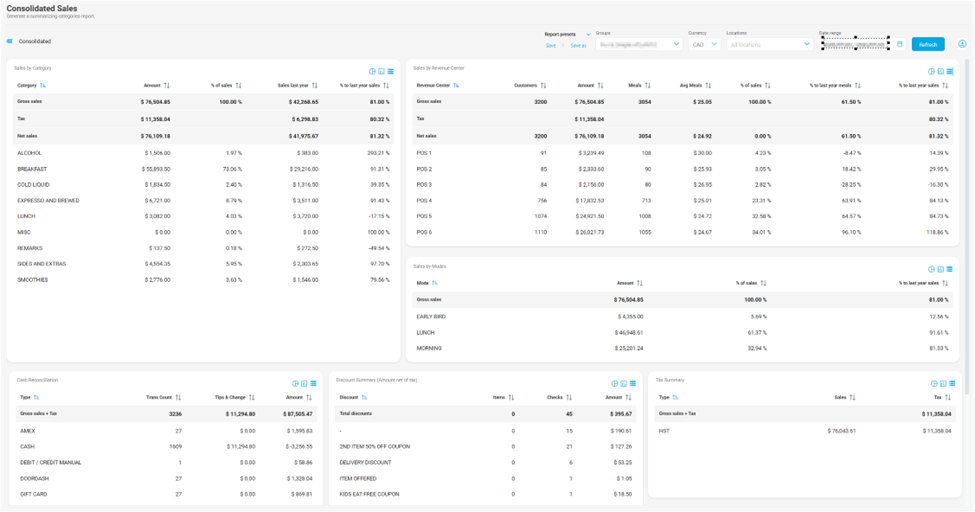Viewport: 975px width, 512px height.
Task: Open the user account icon
Action: [962, 44]
